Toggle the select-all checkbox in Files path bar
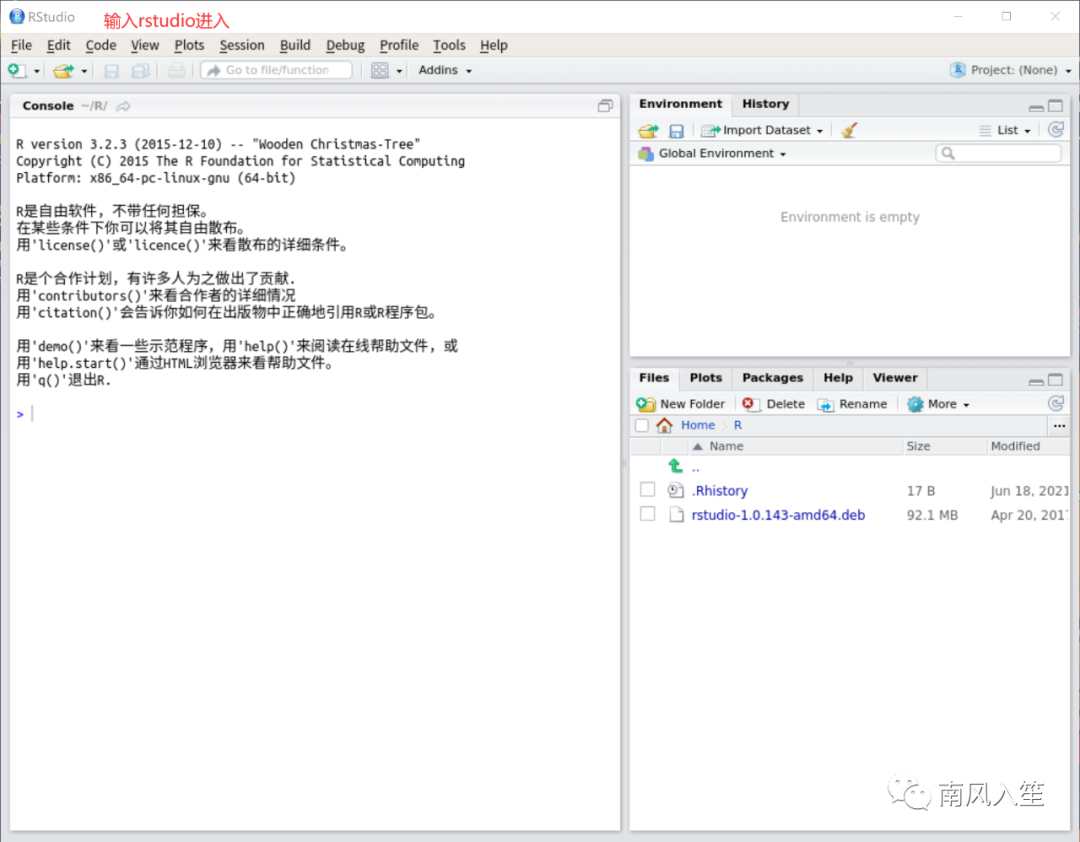This screenshot has height=842, width=1080. tap(642, 426)
